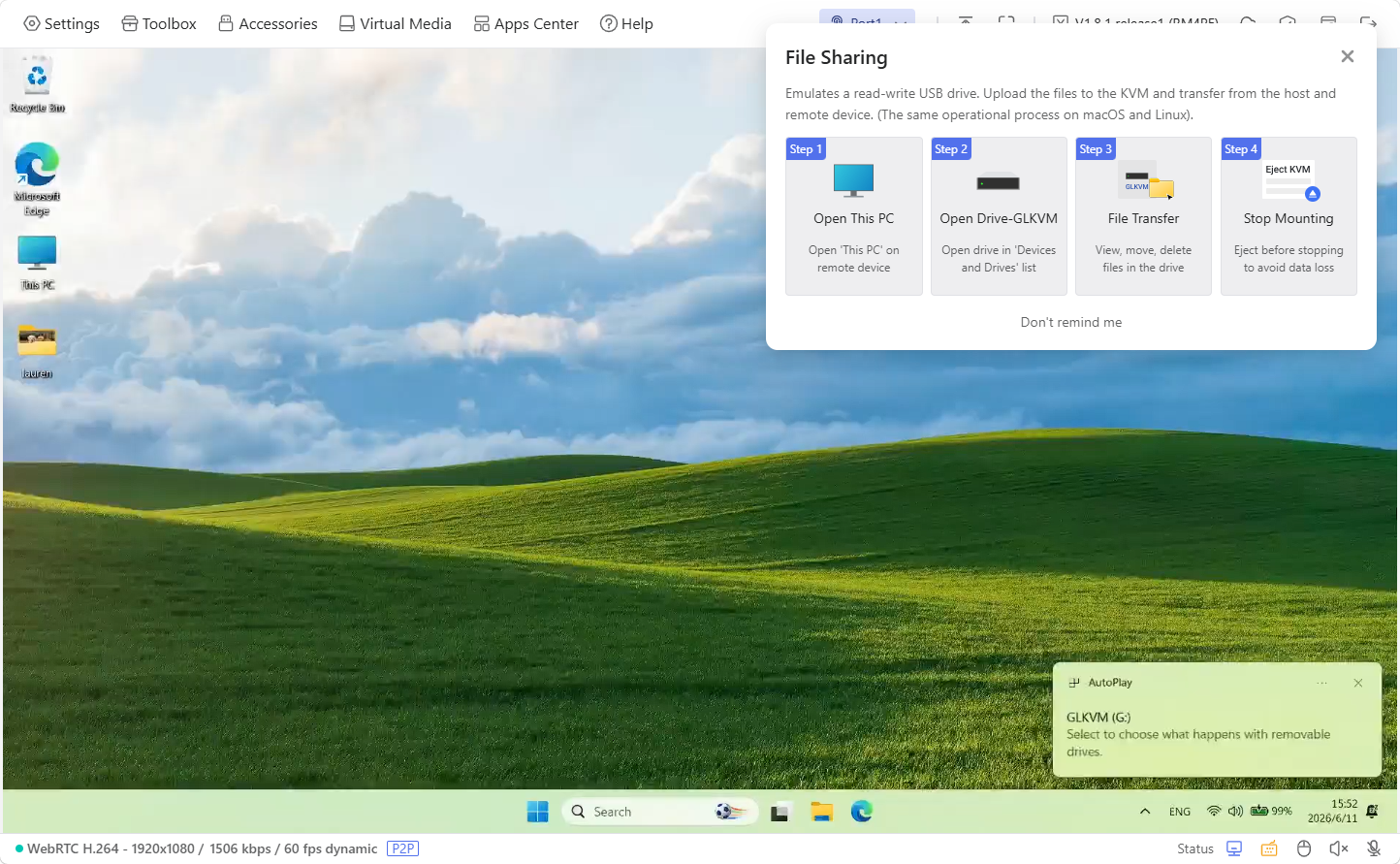Open the Toolbox menu
The height and width of the screenshot is (864, 1400).
(x=159, y=23)
